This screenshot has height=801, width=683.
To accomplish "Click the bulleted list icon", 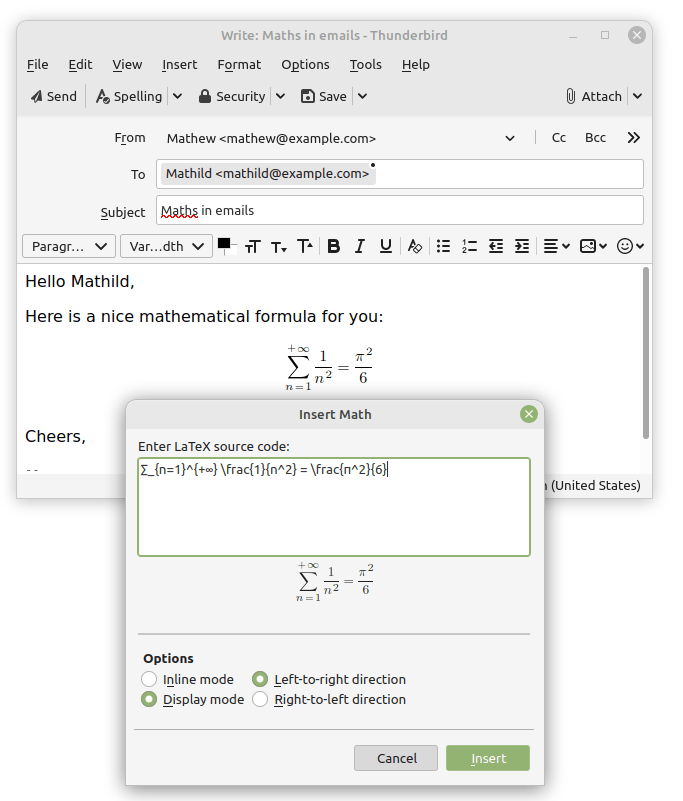I will coord(443,246).
